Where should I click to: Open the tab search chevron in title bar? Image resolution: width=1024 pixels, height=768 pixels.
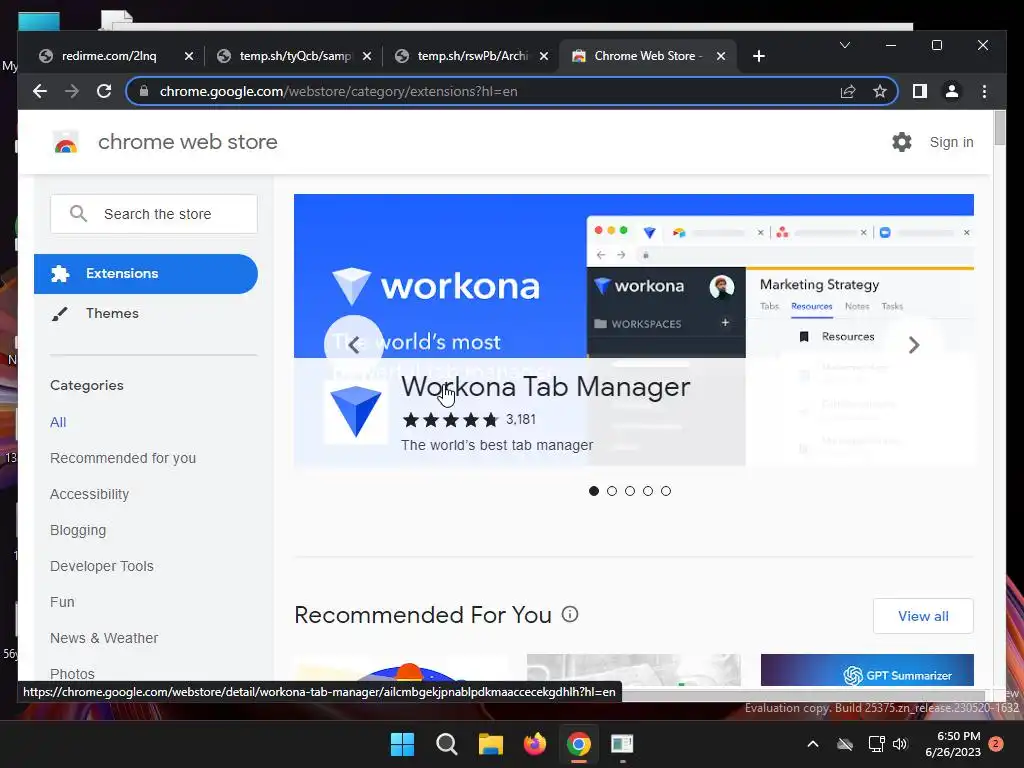pyautogui.click(x=844, y=45)
